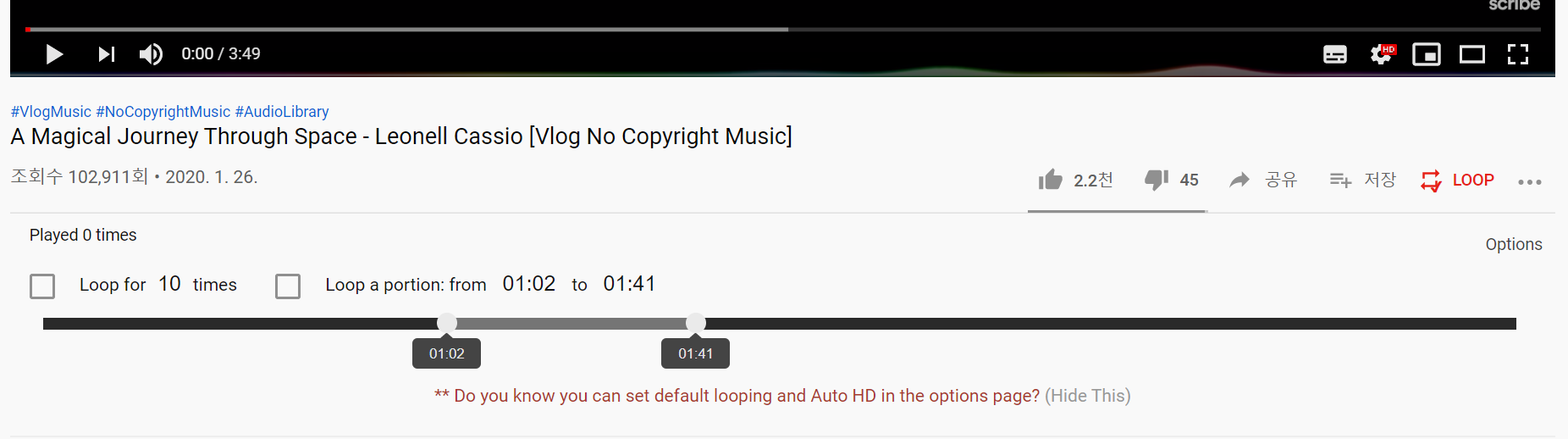The image size is (1568, 439).
Task: Mute the volume speaker icon
Action: tap(151, 54)
